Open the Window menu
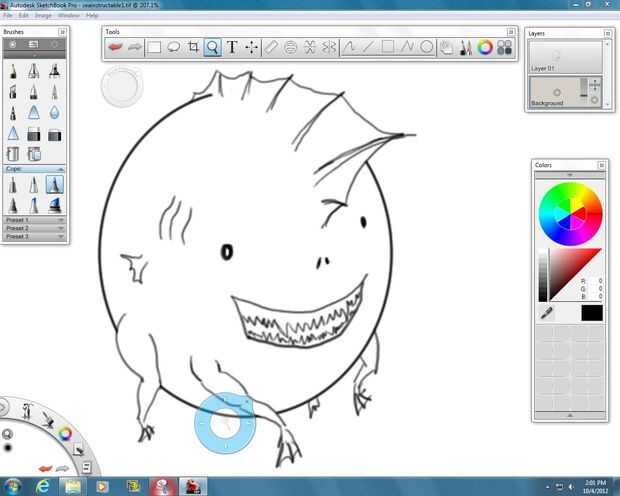The width and height of the screenshot is (620, 496). click(x=68, y=16)
